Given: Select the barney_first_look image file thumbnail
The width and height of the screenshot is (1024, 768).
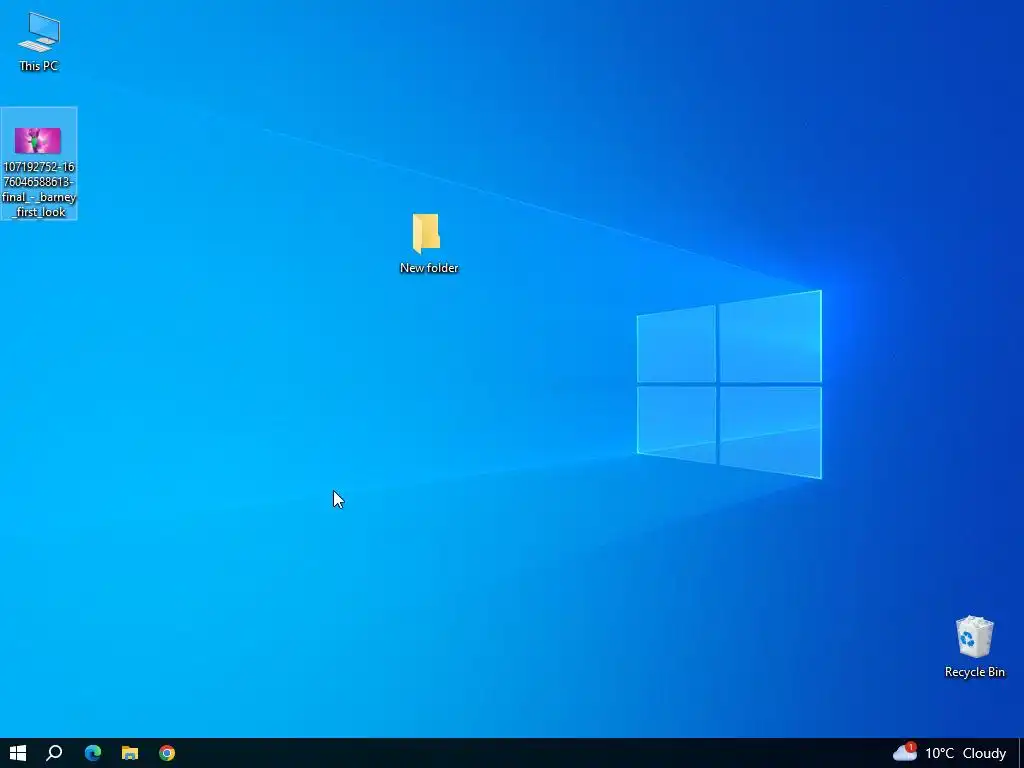Looking at the screenshot, I should pyautogui.click(x=38, y=140).
